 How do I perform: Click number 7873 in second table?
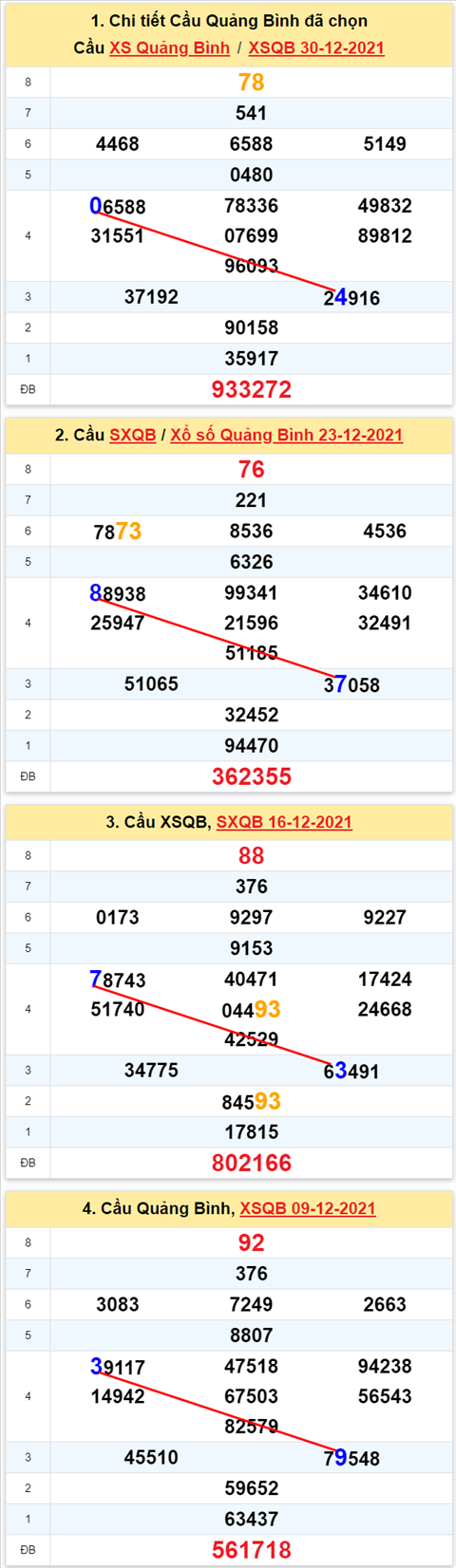118,532
